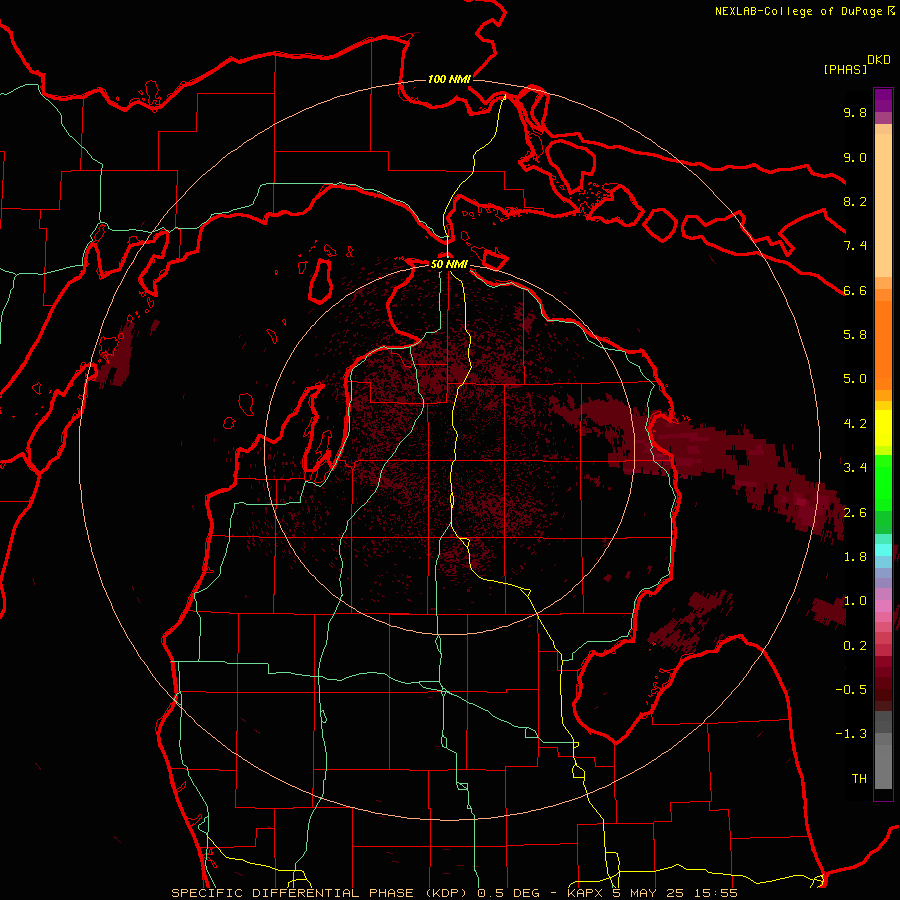This screenshot has width=900, height=900.
Task: Click the 3.4 scale value
Action: (x=855, y=468)
